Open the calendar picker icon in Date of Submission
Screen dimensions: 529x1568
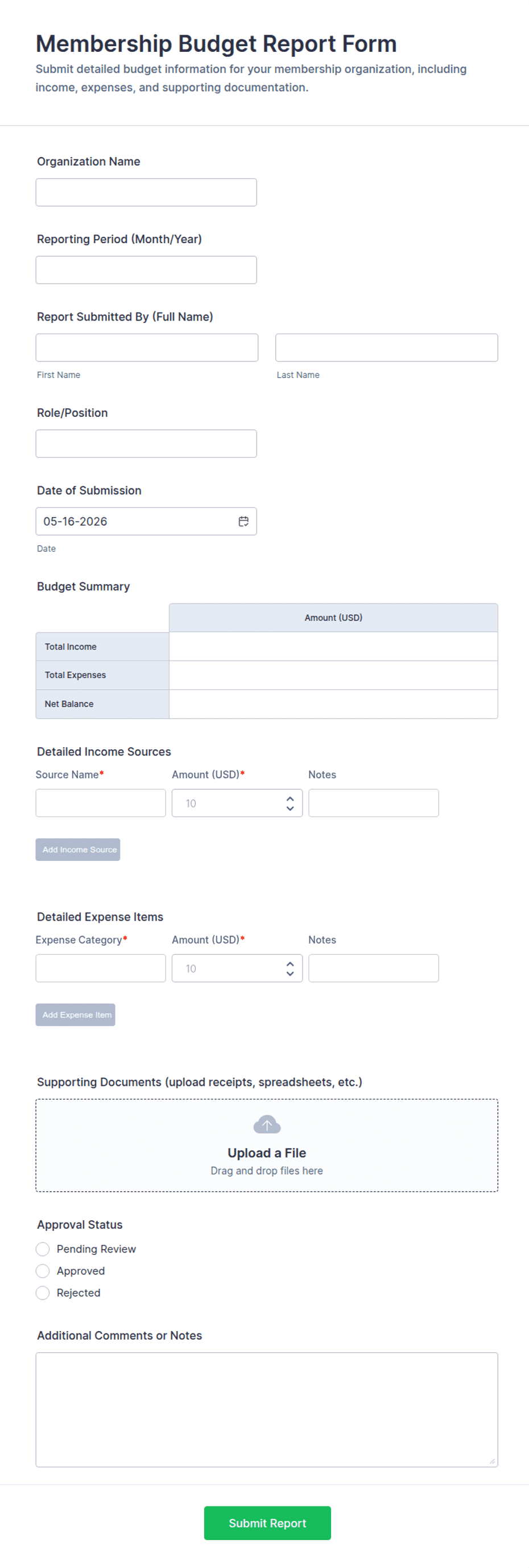pos(243,521)
